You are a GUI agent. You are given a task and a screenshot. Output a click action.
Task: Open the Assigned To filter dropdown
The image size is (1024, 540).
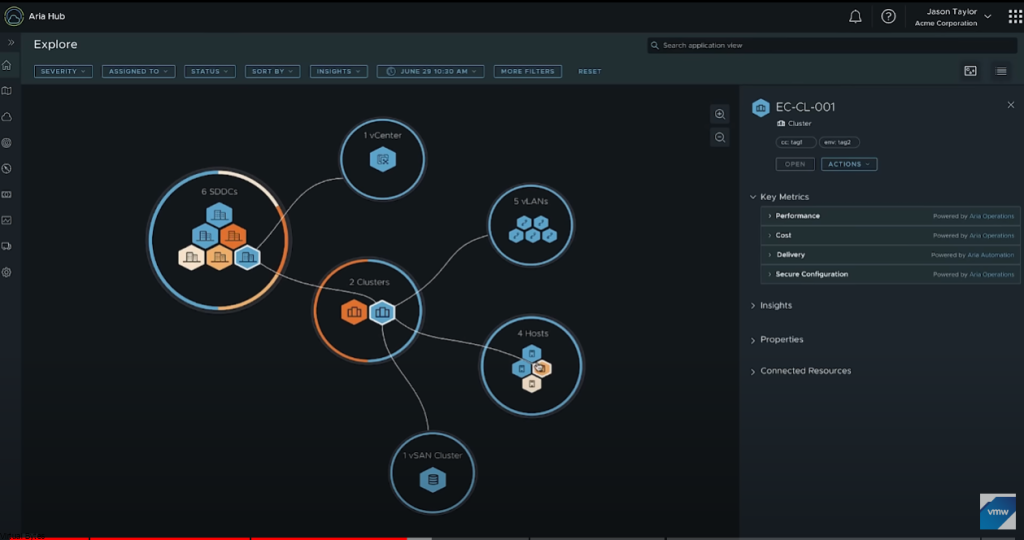point(138,71)
